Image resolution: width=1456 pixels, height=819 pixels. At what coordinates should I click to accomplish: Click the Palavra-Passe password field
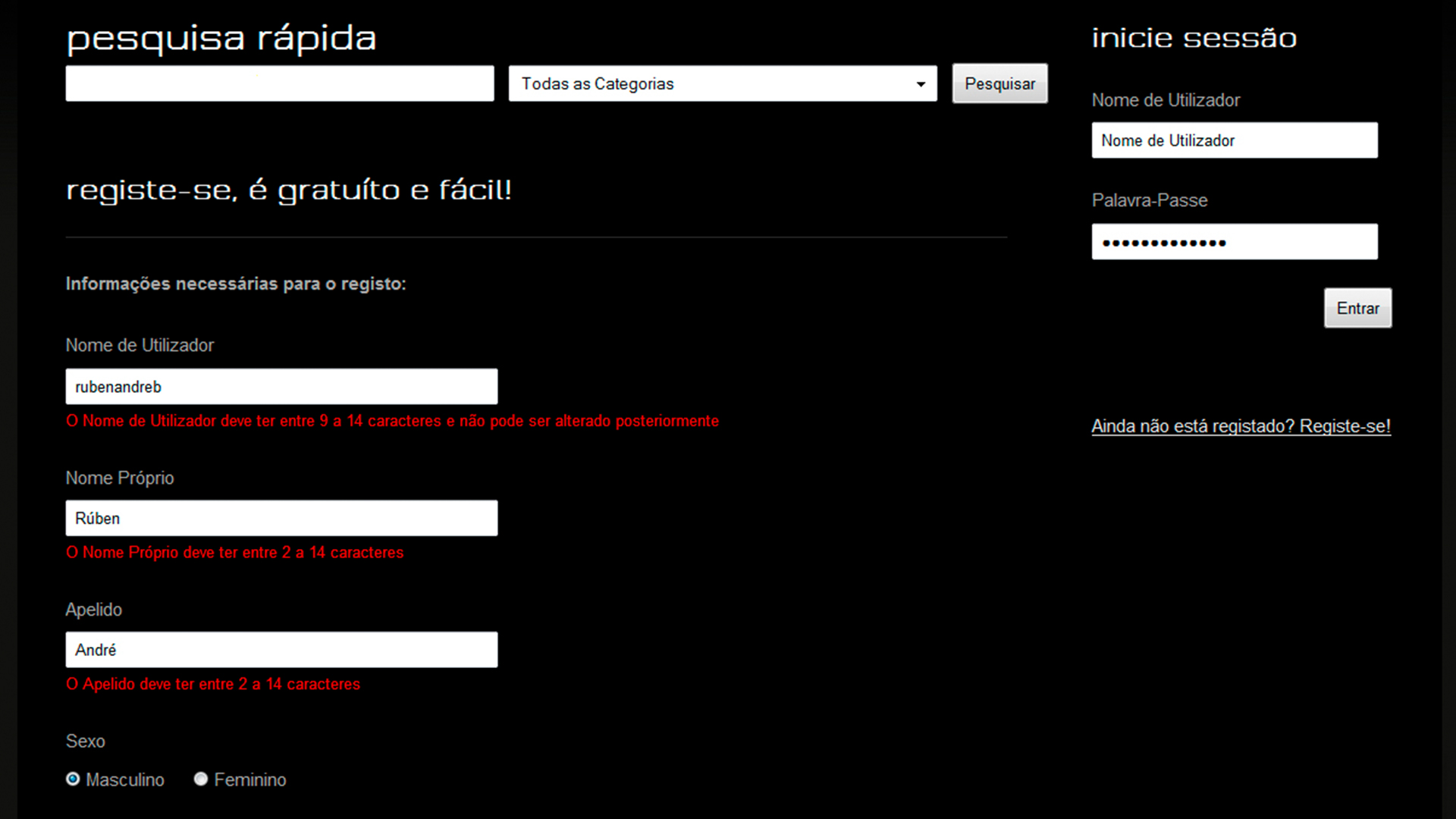tap(1234, 242)
